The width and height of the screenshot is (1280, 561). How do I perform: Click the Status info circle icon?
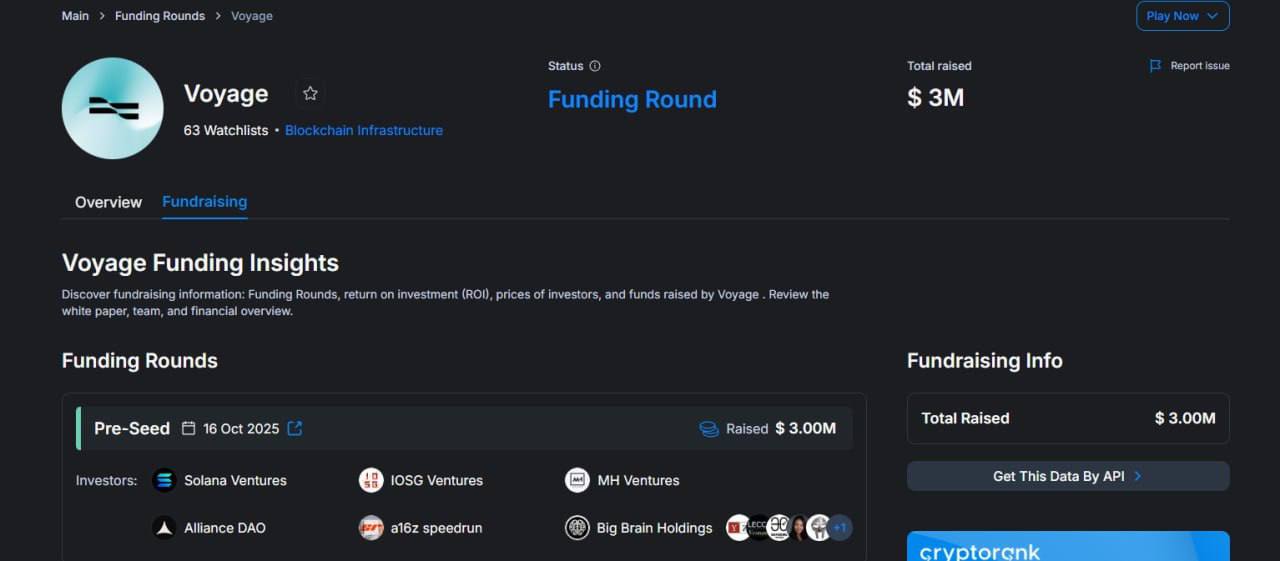(x=595, y=66)
